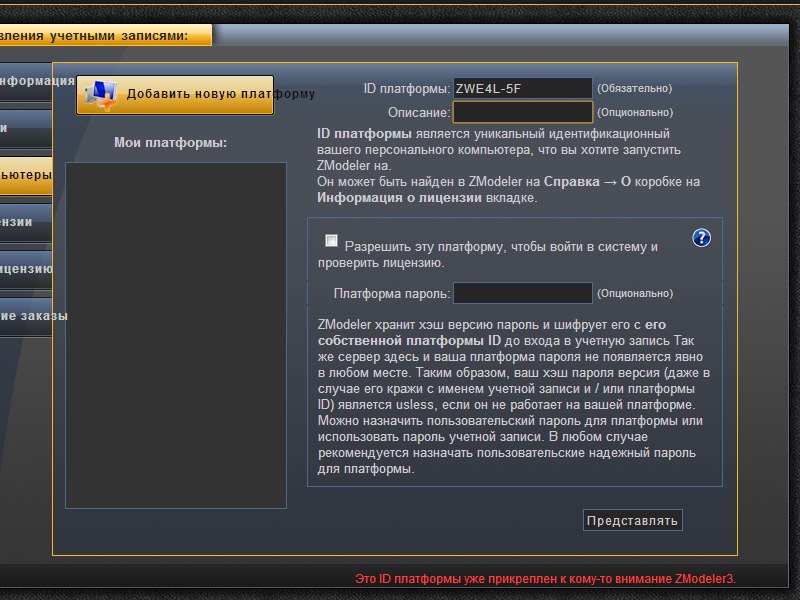Click the 'Мои платформы:' heading
Viewport: 800px width, 600px height.
[x=170, y=142]
